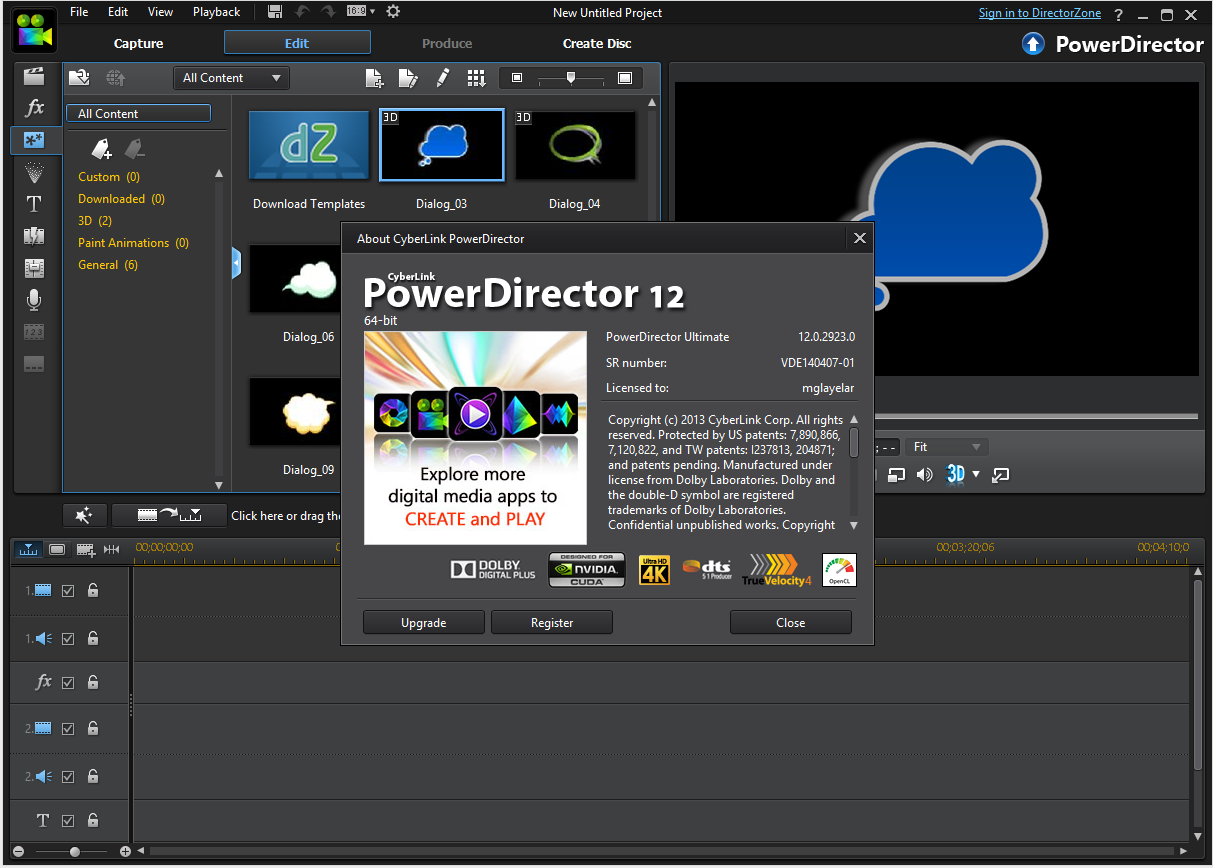This screenshot has width=1213, height=868.
Task: Adjust the timeline zoom slider handle
Action: 74,852
